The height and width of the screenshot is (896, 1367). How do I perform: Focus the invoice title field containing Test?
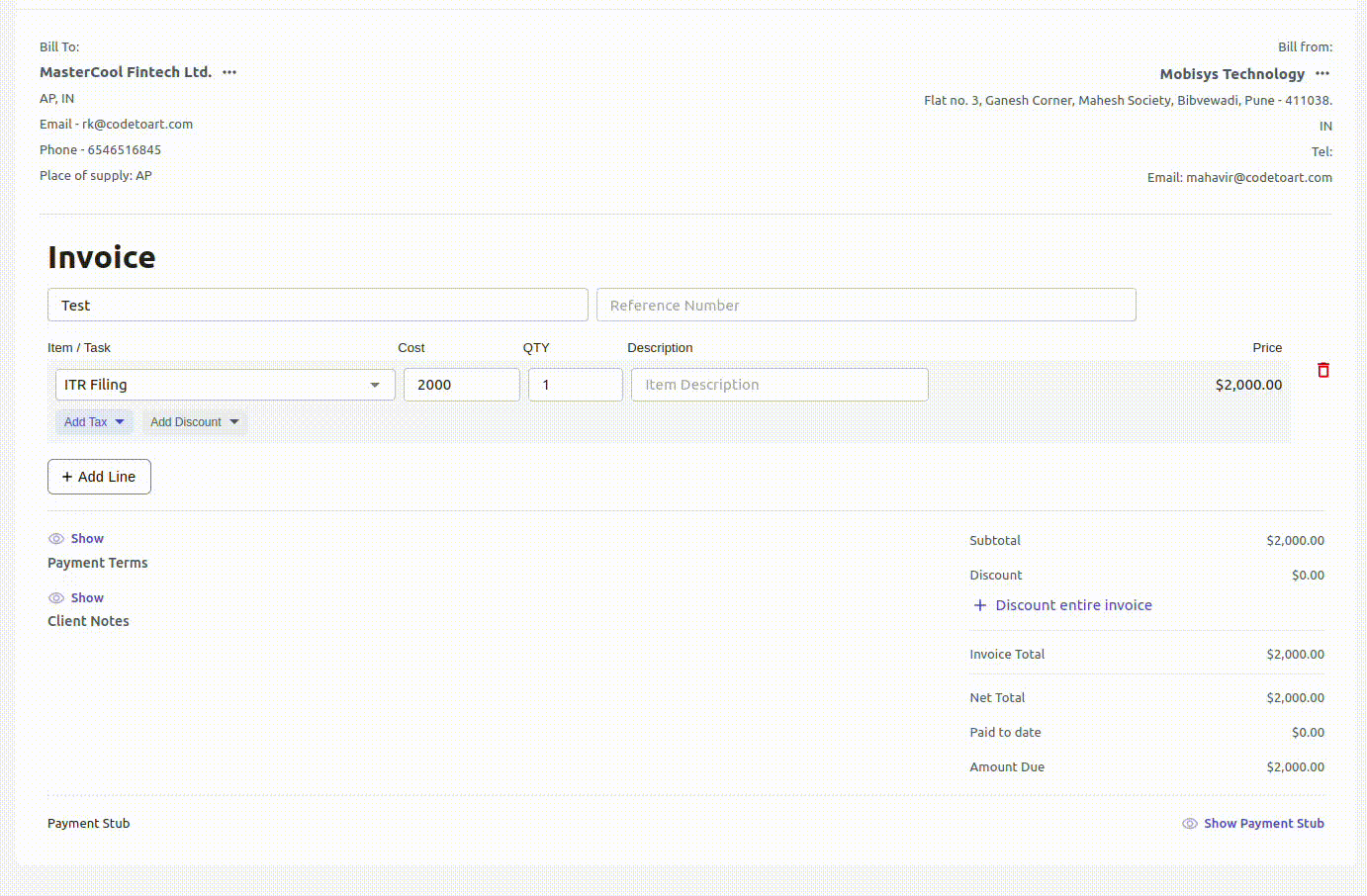point(318,306)
